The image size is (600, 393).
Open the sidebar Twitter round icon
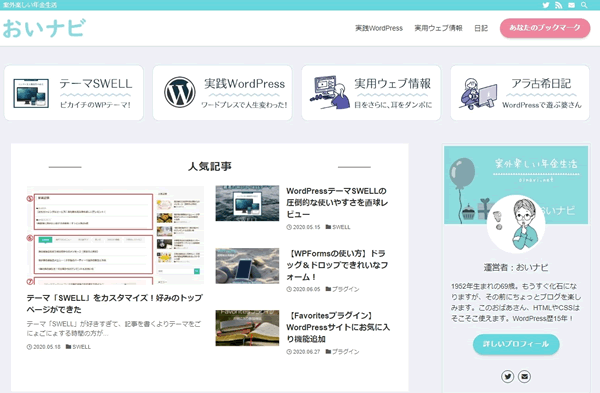(x=507, y=377)
